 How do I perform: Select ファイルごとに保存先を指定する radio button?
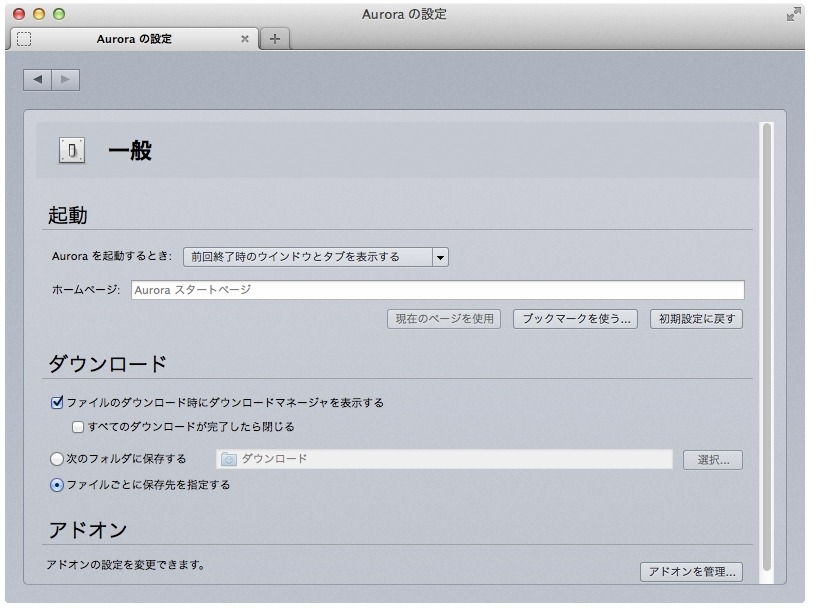(x=57, y=485)
